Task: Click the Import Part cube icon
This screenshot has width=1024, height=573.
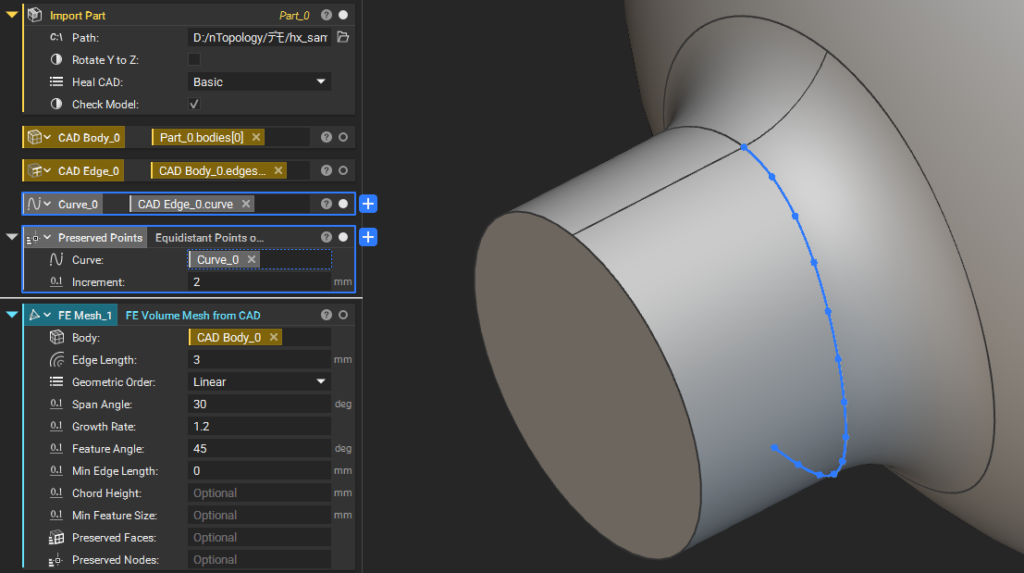Action: click(x=35, y=16)
